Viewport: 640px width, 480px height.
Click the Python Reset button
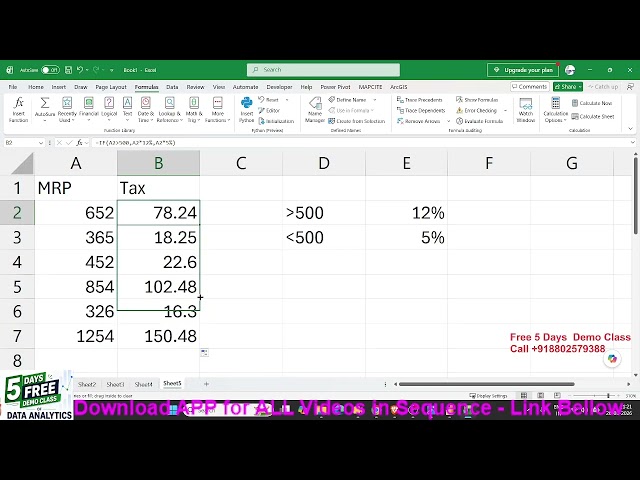[x=269, y=100]
